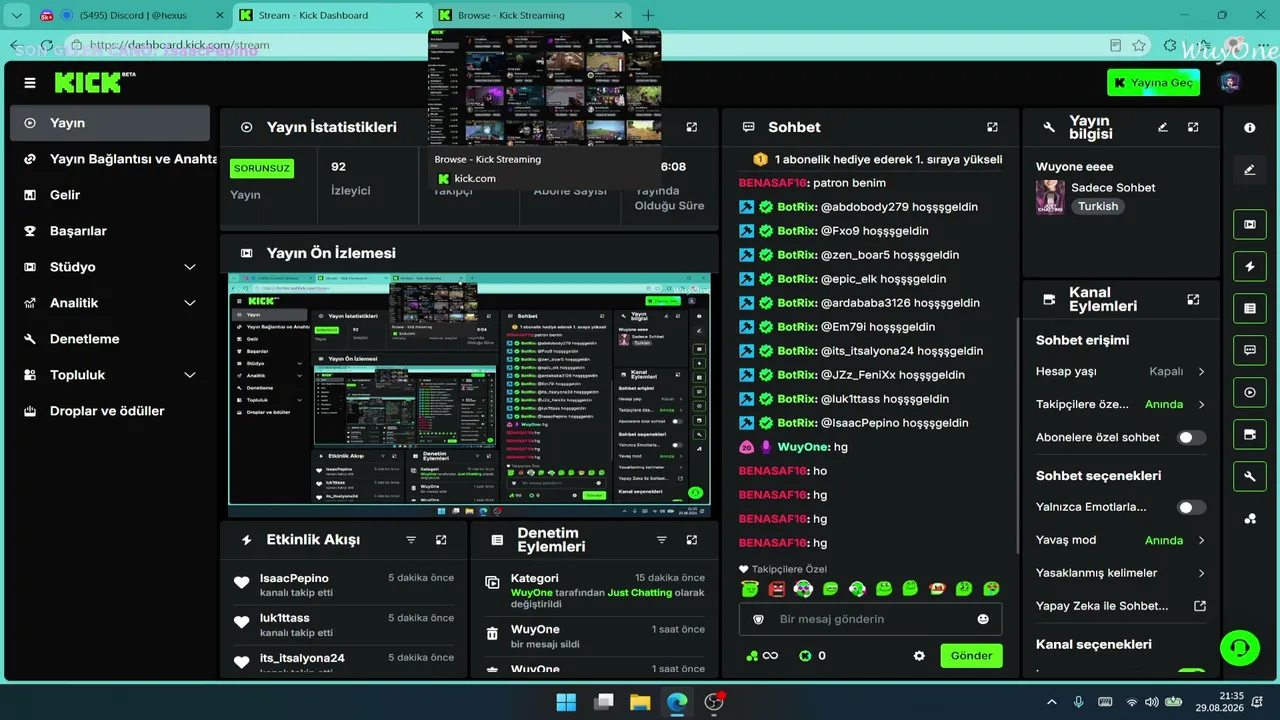Open Windows Start menu
This screenshot has height=720, width=1280.
566,702
